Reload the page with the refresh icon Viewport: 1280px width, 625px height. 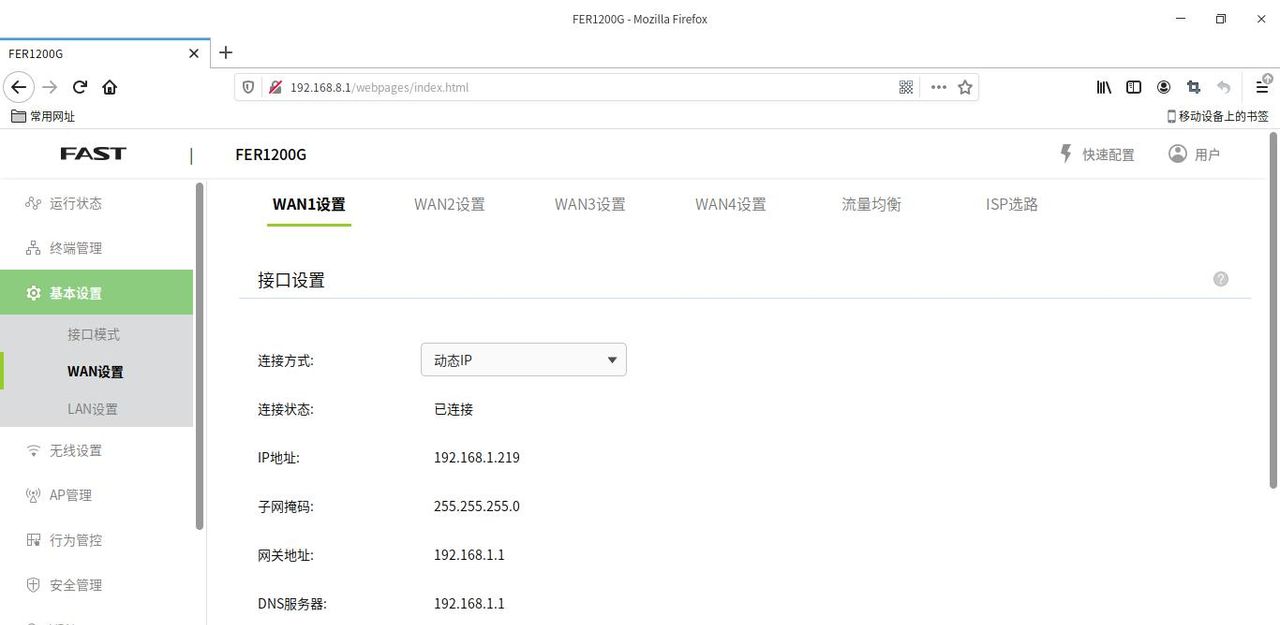coord(80,87)
